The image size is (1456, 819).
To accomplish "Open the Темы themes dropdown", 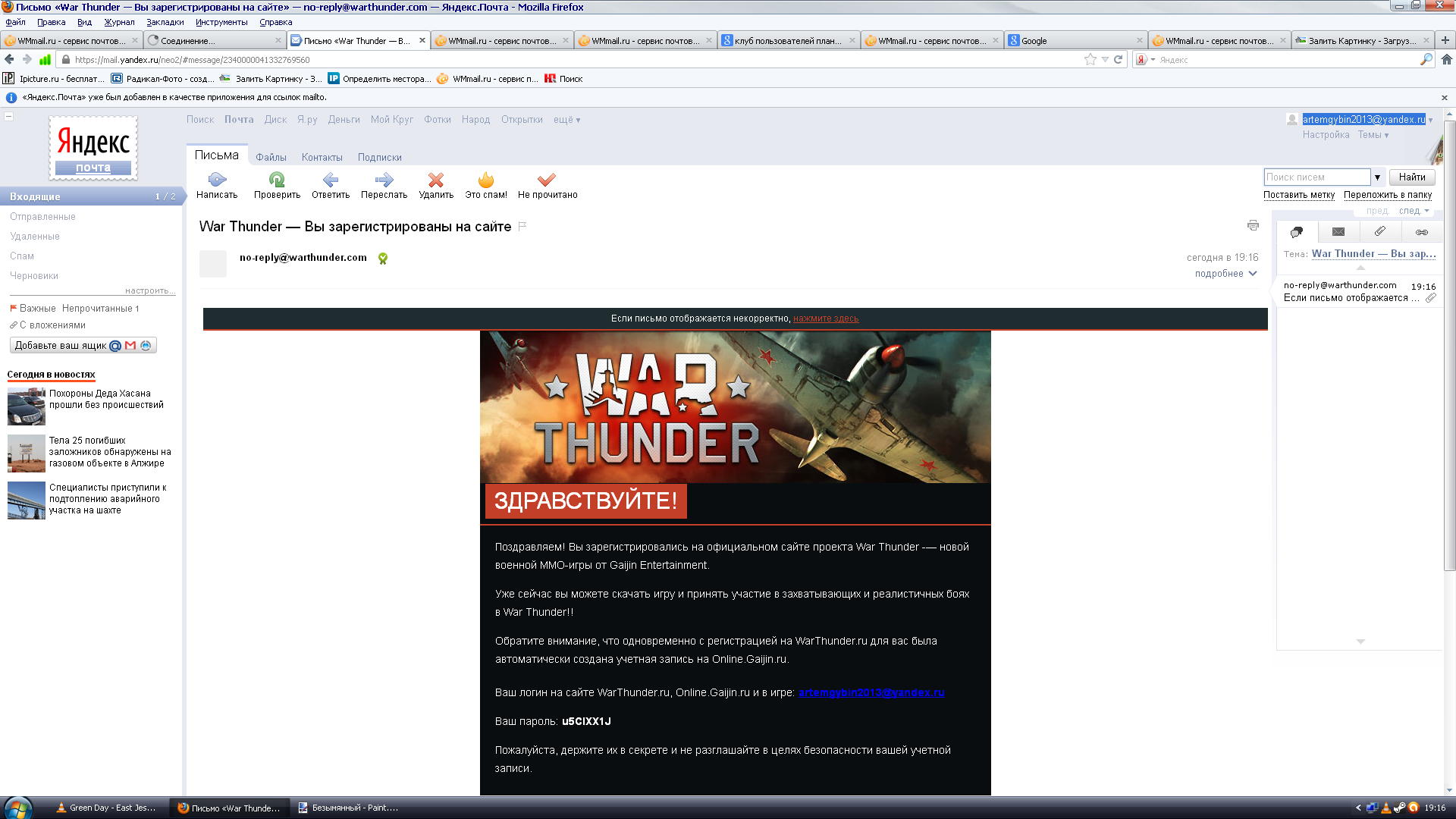I will (x=1373, y=135).
